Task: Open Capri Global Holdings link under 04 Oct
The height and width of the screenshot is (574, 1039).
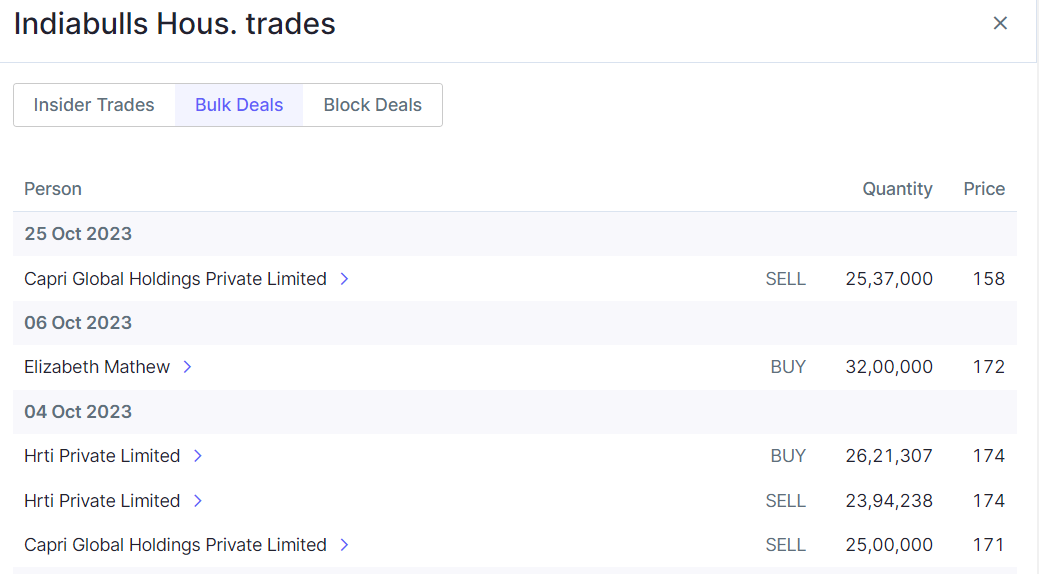Action: (175, 545)
